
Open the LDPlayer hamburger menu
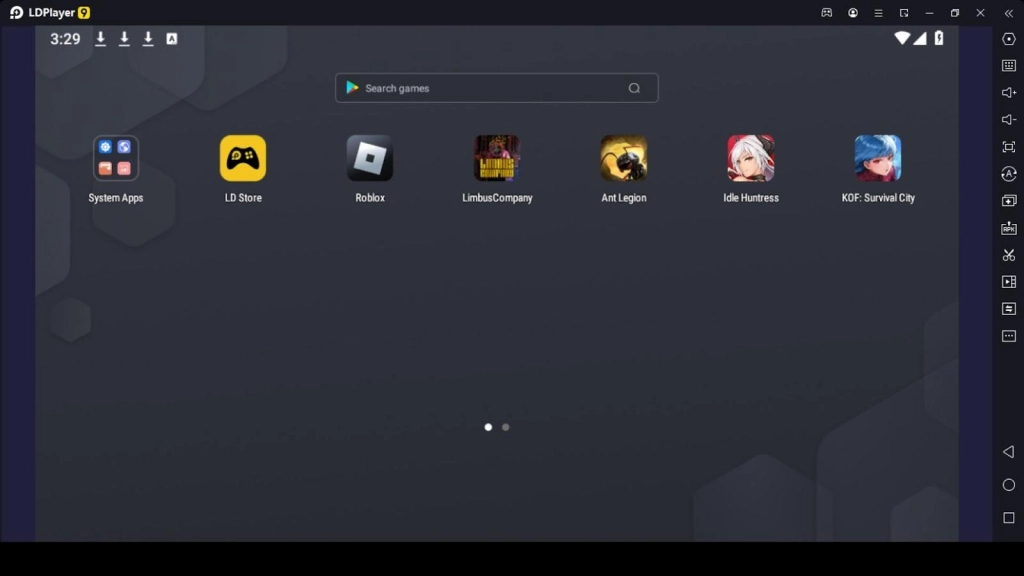[878, 13]
